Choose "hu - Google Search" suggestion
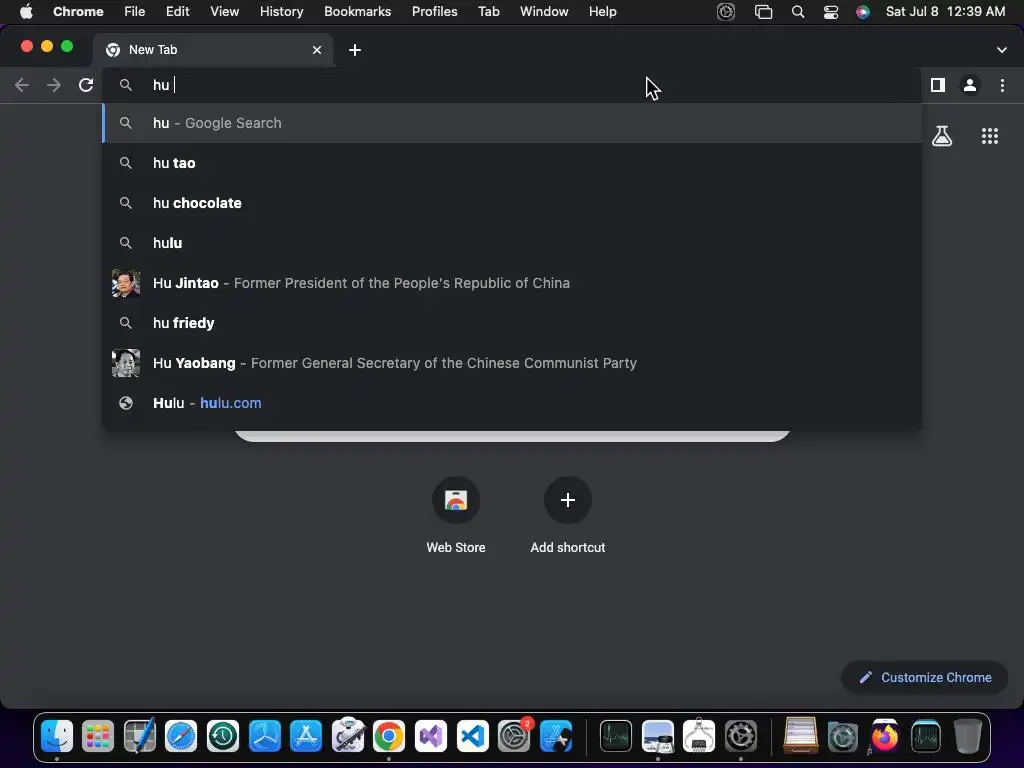The height and width of the screenshot is (768, 1024). (x=512, y=123)
